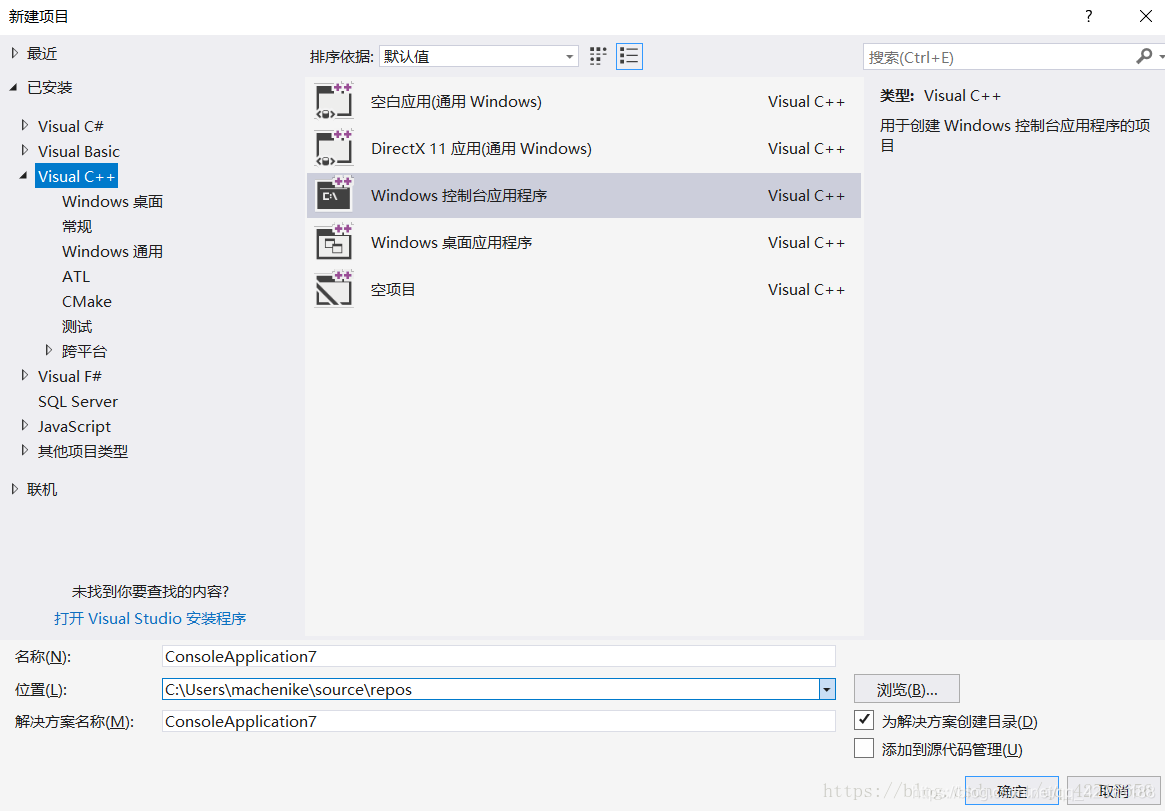Click the 位置 path input field
This screenshot has width=1165, height=811.
490,690
